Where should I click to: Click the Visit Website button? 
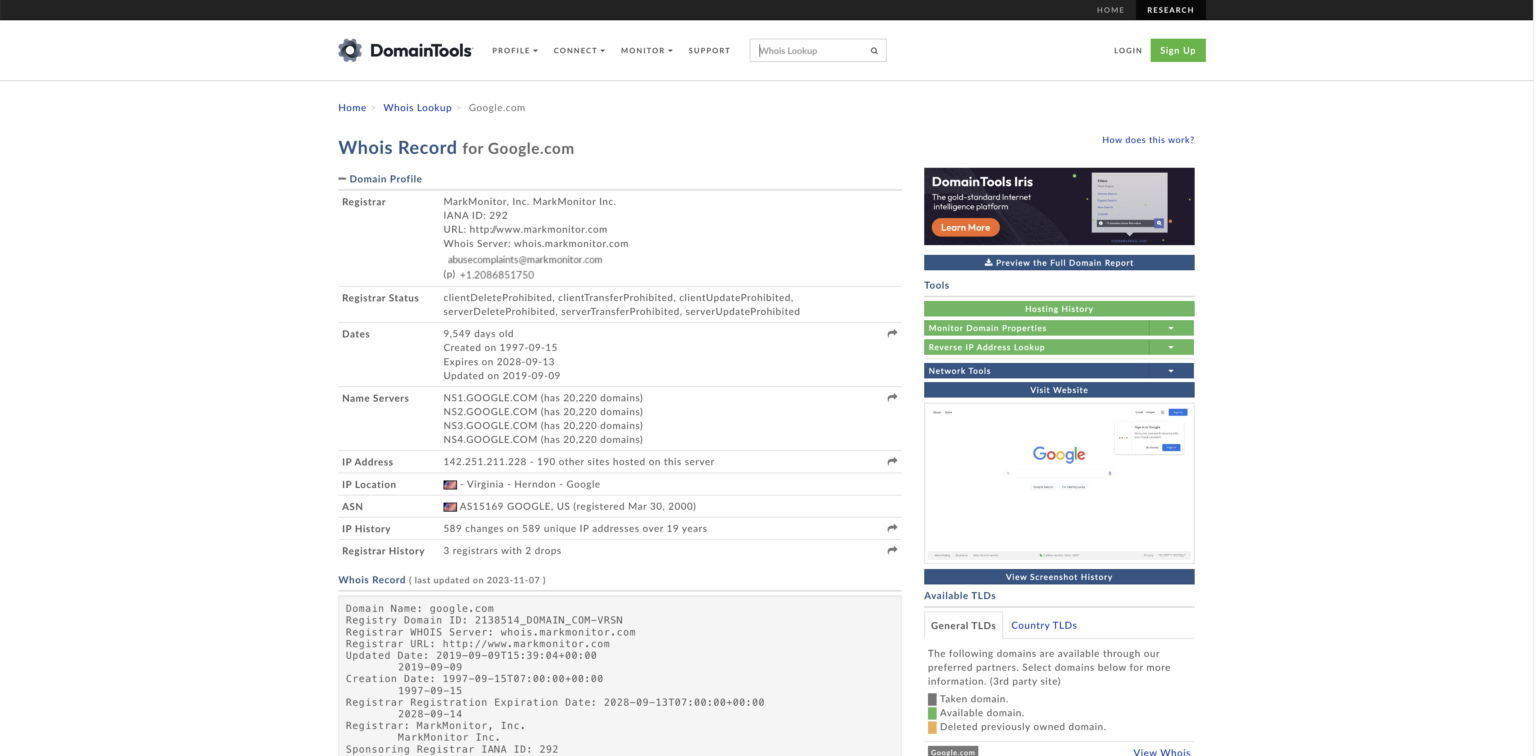pyautogui.click(x=1059, y=390)
